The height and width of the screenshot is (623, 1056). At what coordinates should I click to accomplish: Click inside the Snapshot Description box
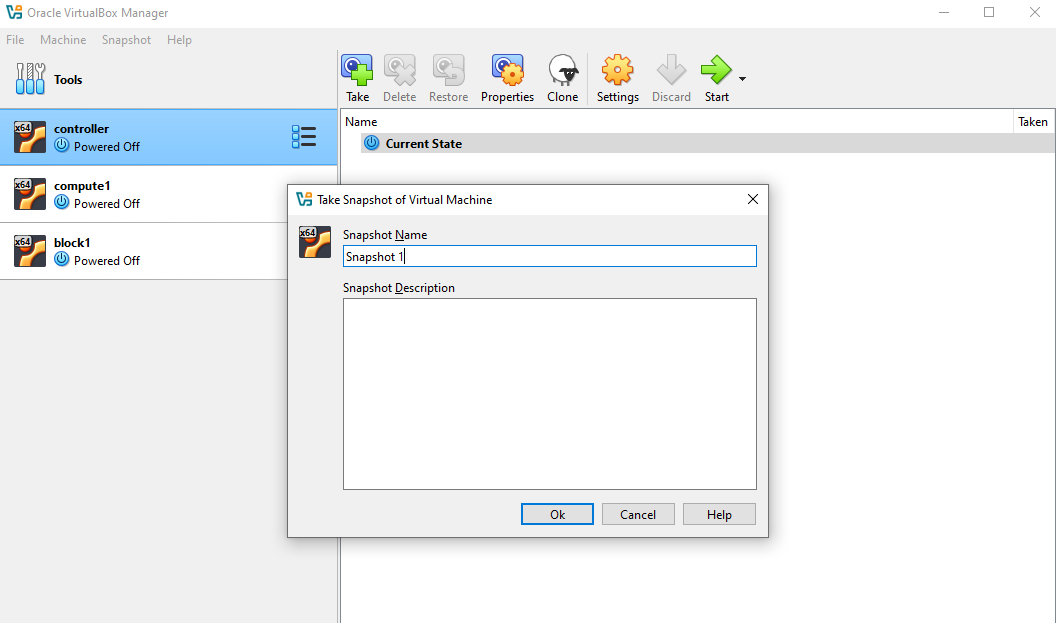(x=549, y=393)
